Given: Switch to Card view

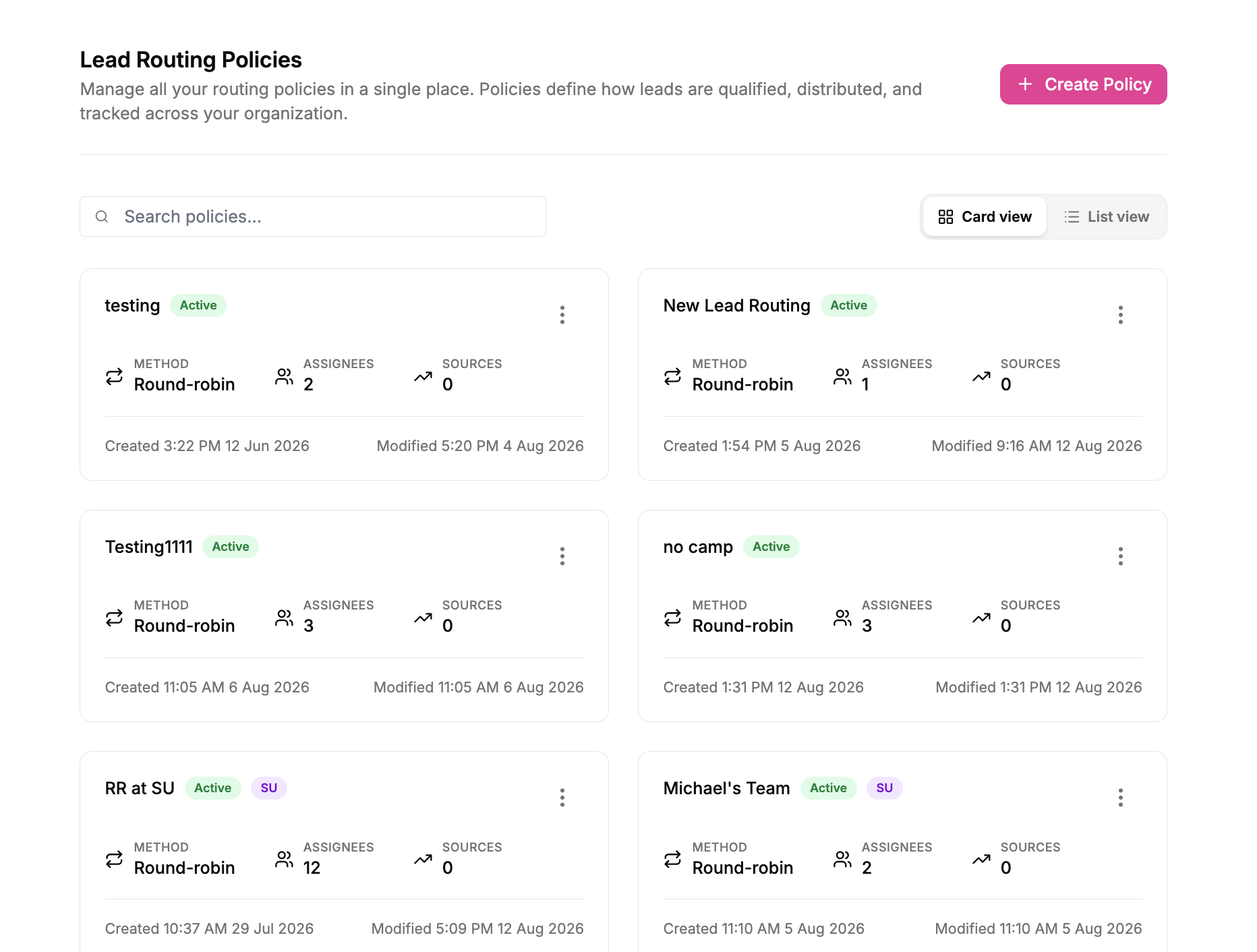Looking at the screenshot, I should tap(985, 216).
